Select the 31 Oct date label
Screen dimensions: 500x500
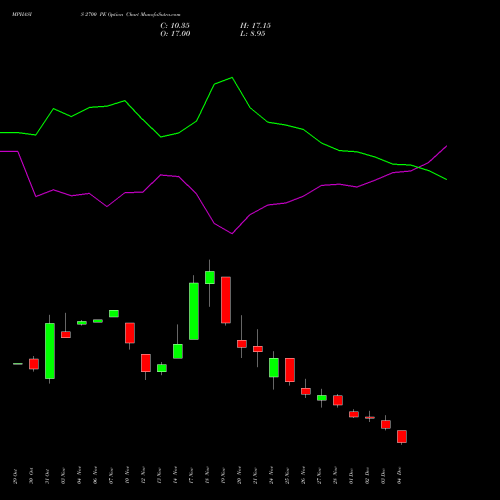point(47,476)
